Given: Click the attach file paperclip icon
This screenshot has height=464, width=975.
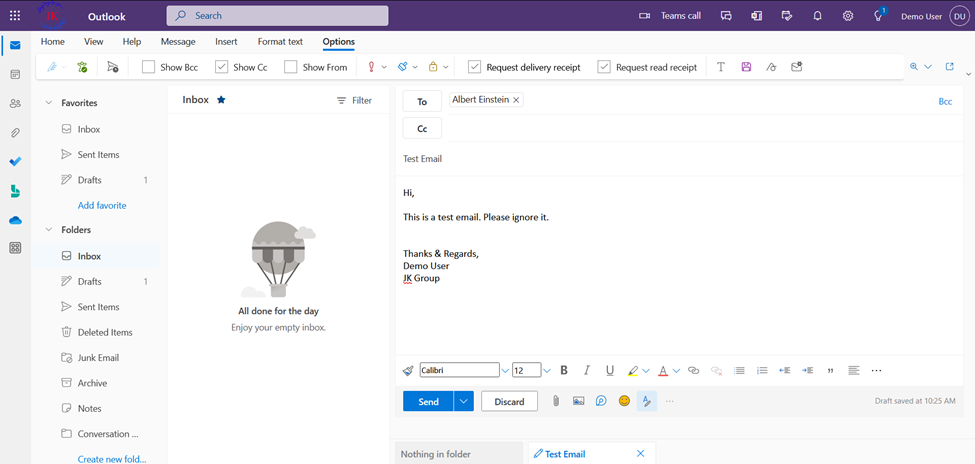Looking at the screenshot, I should point(556,401).
